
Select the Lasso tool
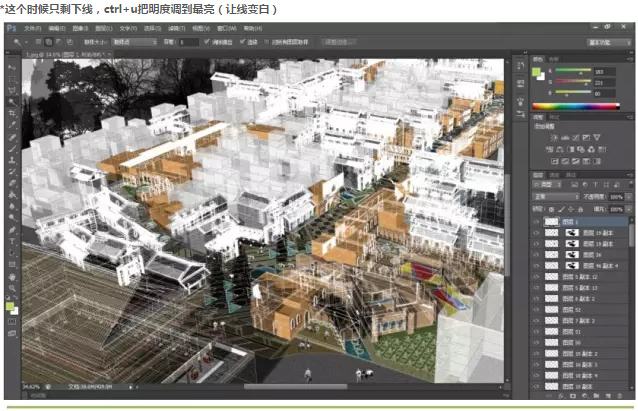12,90
